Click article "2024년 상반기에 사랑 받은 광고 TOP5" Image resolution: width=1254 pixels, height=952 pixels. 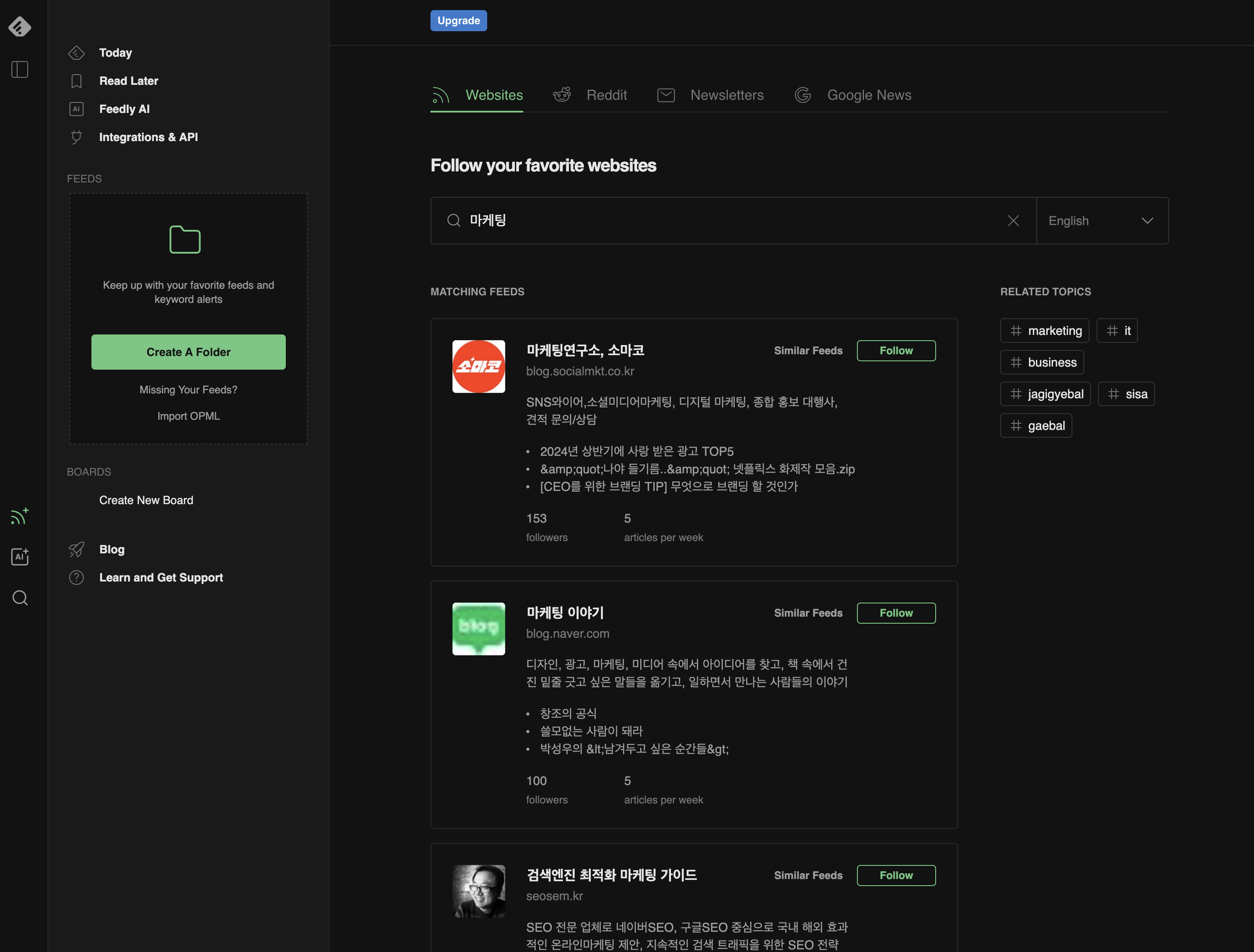pyautogui.click(x=637, y=451)
